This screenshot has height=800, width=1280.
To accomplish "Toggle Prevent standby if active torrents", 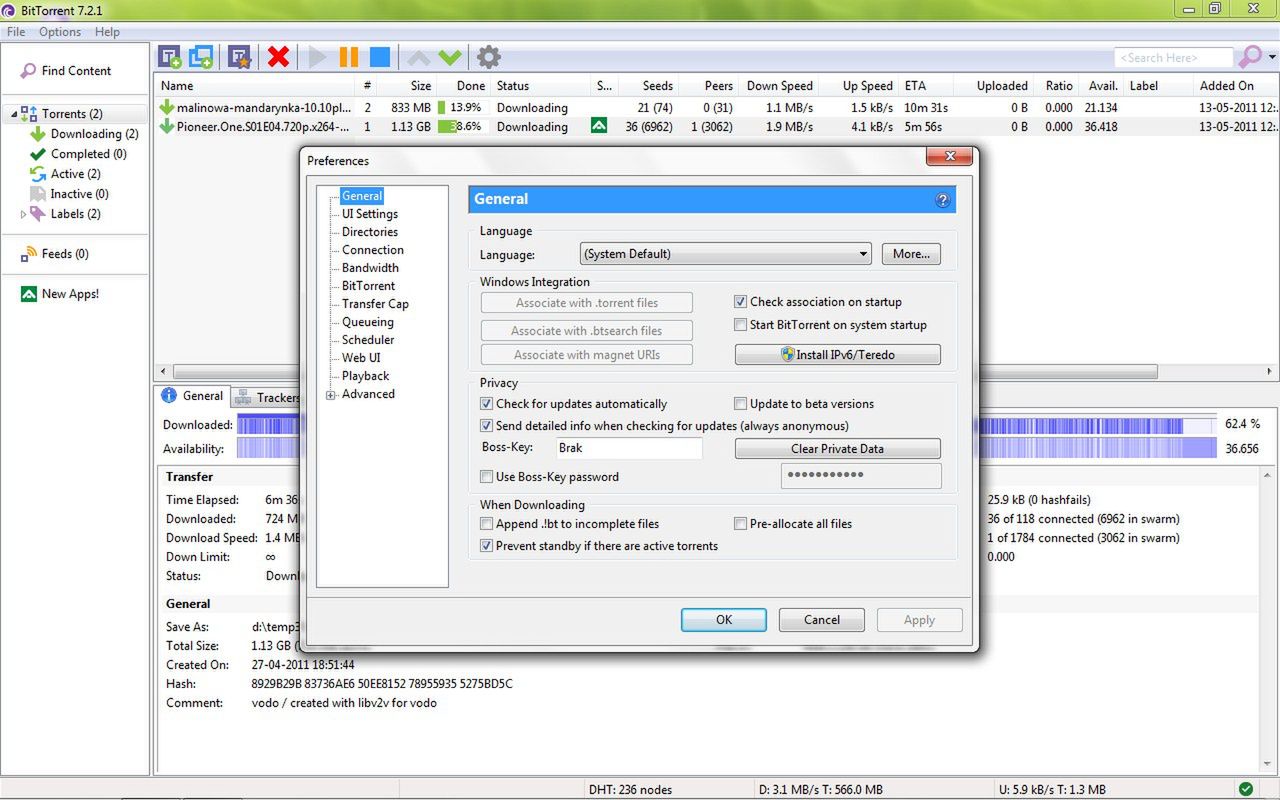I will (x=487, y=546).
